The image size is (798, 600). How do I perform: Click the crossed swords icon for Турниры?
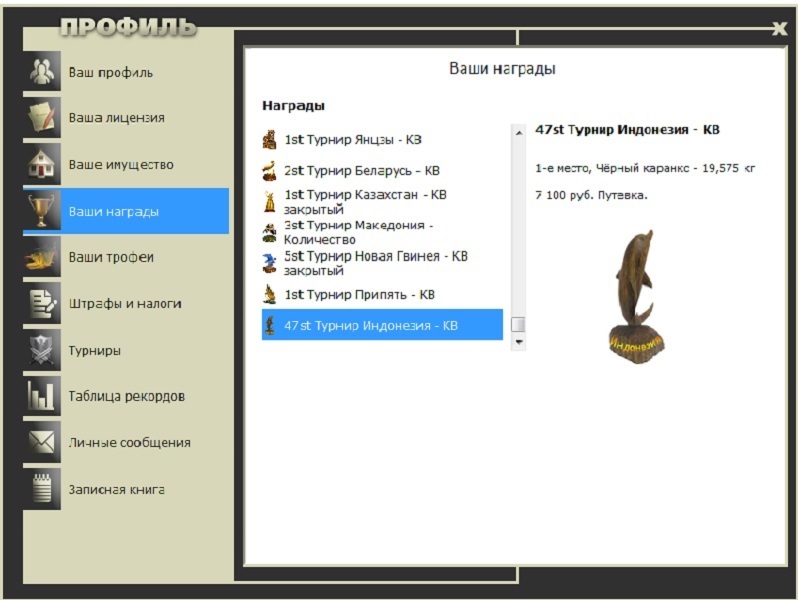click(x=42, y=350)
